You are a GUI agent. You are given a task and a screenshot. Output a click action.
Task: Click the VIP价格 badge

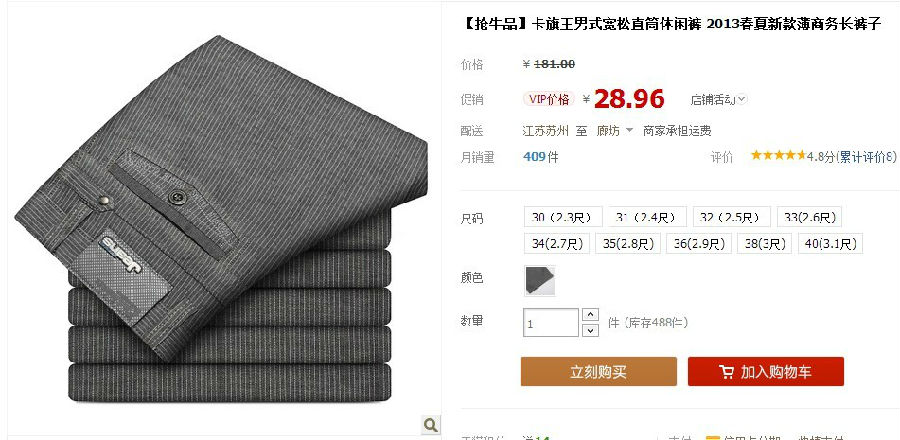[549, 99]
